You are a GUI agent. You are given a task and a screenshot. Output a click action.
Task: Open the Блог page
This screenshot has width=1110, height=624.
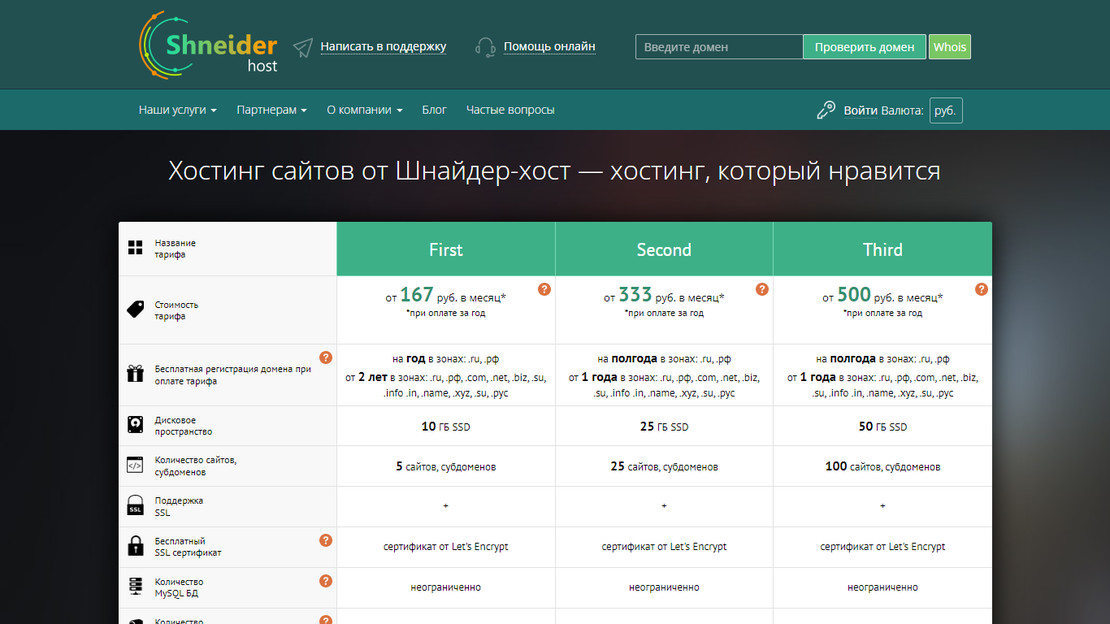434,110
